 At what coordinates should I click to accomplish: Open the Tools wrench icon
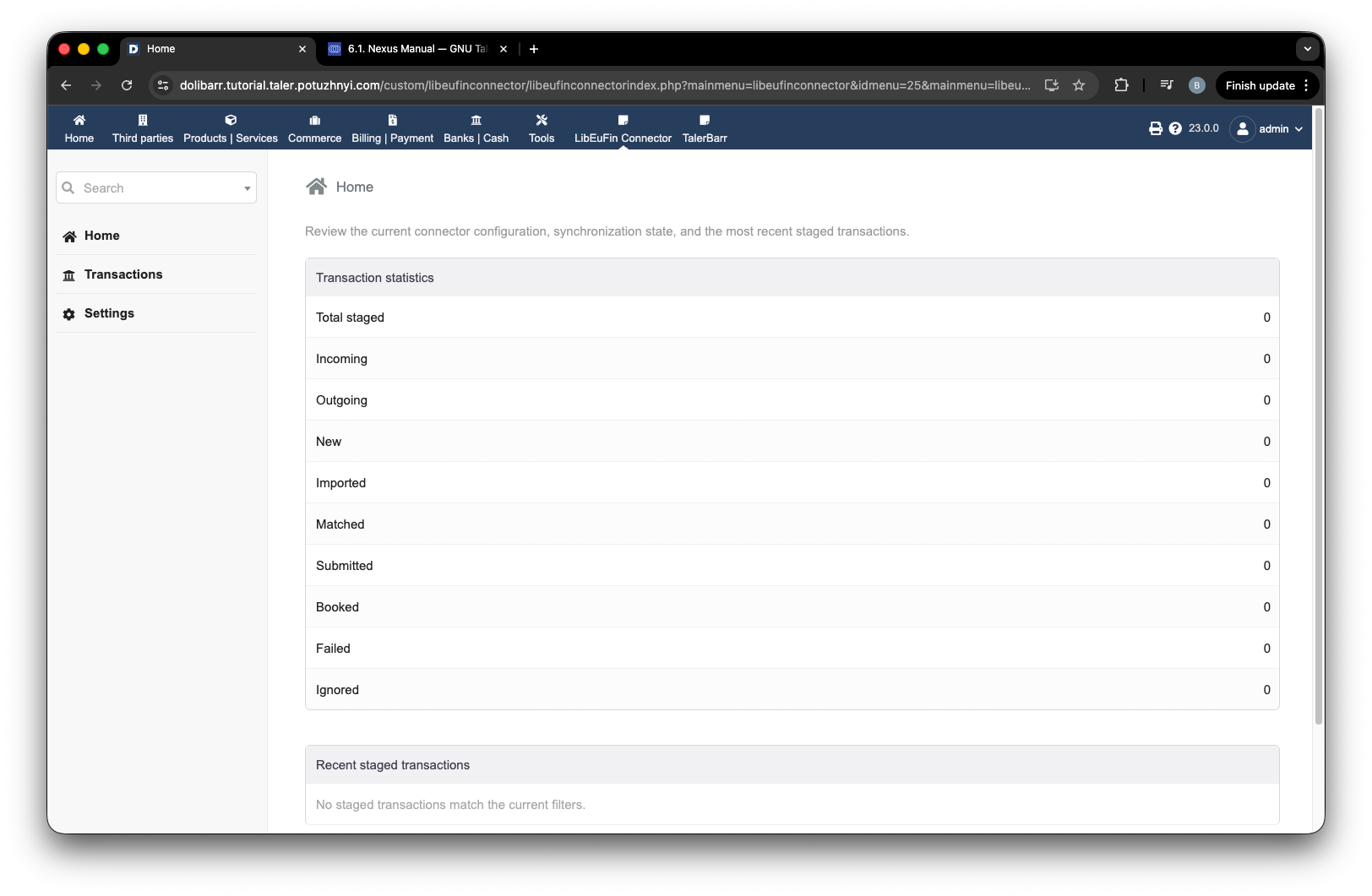(542, 120)
